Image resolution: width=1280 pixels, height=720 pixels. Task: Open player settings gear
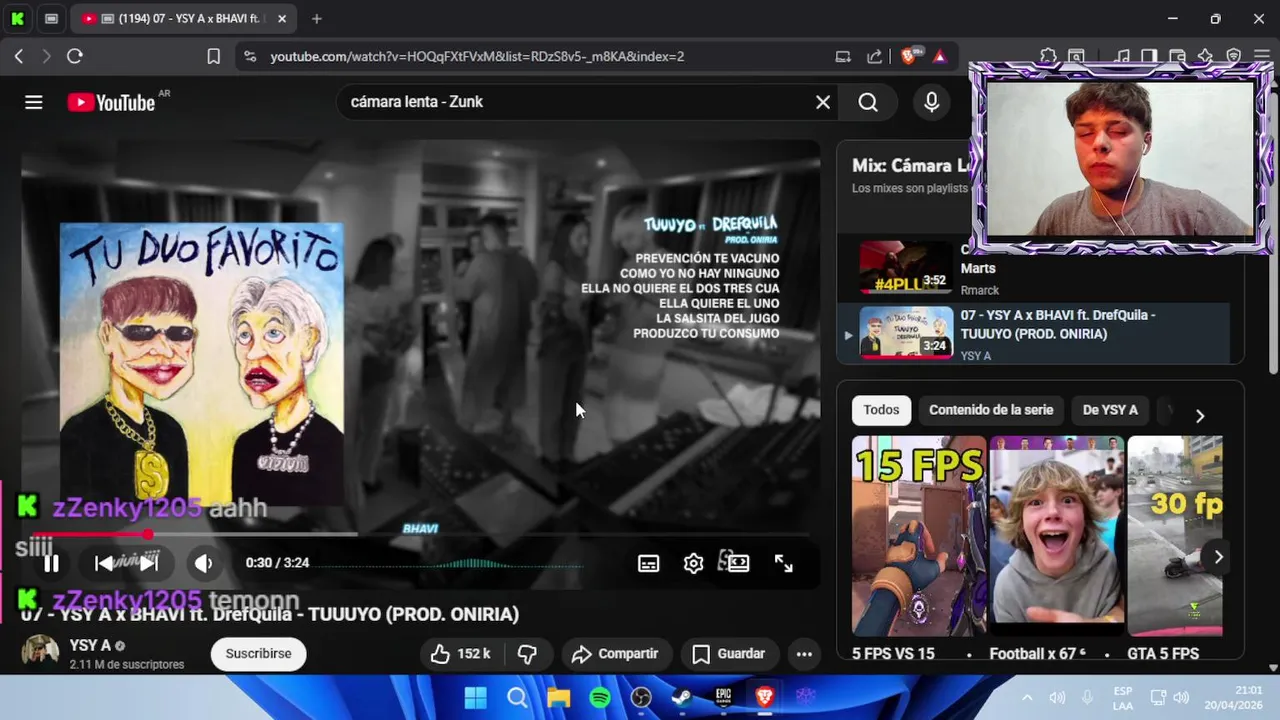[x=693, y=563]
